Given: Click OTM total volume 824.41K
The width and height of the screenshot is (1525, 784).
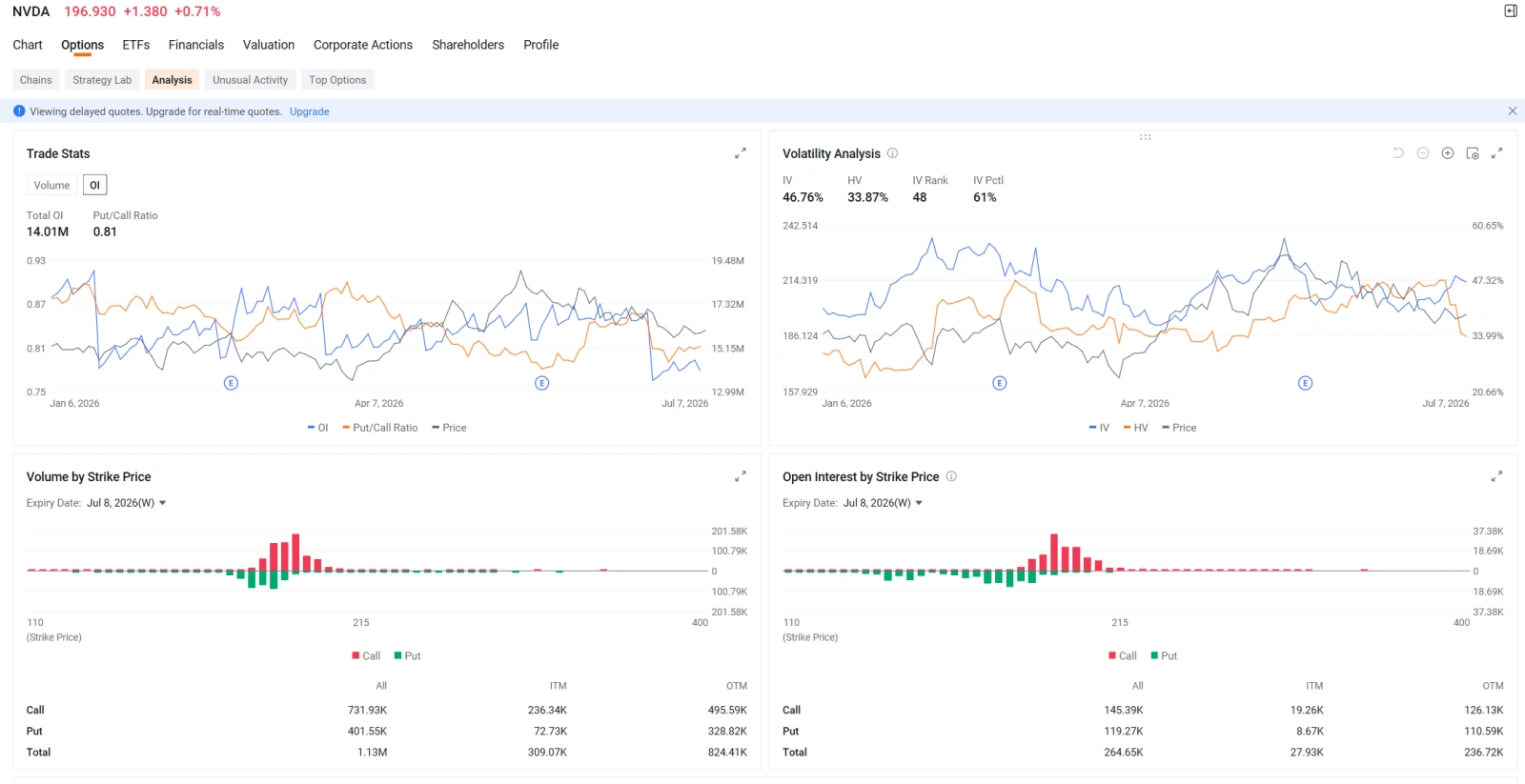Looking at the screenshot, I should pyautogui.click(x=727, y=752).
